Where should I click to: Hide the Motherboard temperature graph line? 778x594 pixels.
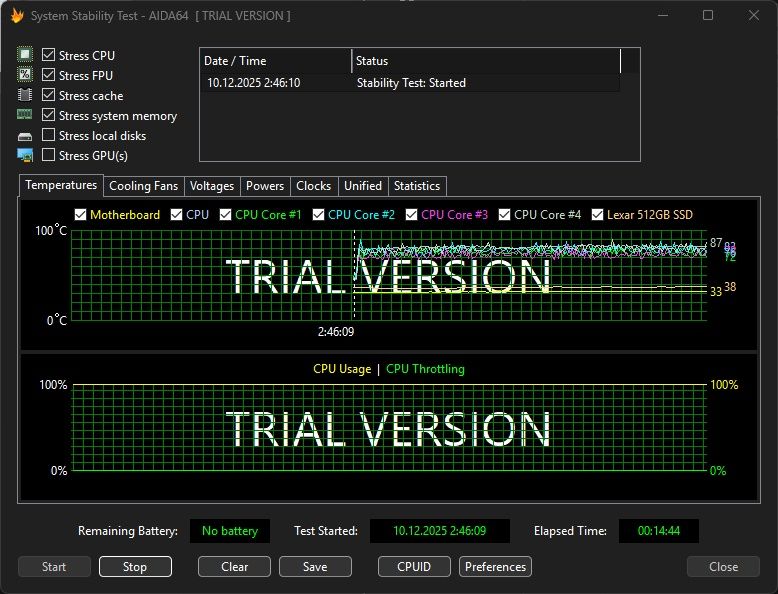click(x=80, y=214)
